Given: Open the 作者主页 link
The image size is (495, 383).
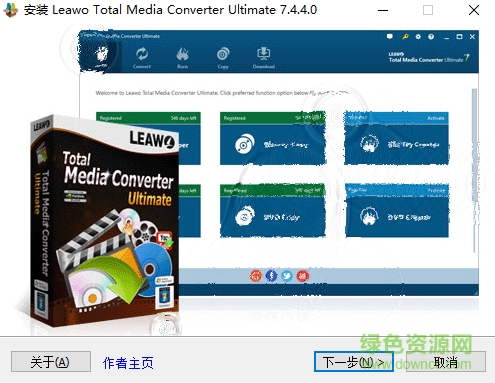Looking at the screenshot, I should pos(128,363).
